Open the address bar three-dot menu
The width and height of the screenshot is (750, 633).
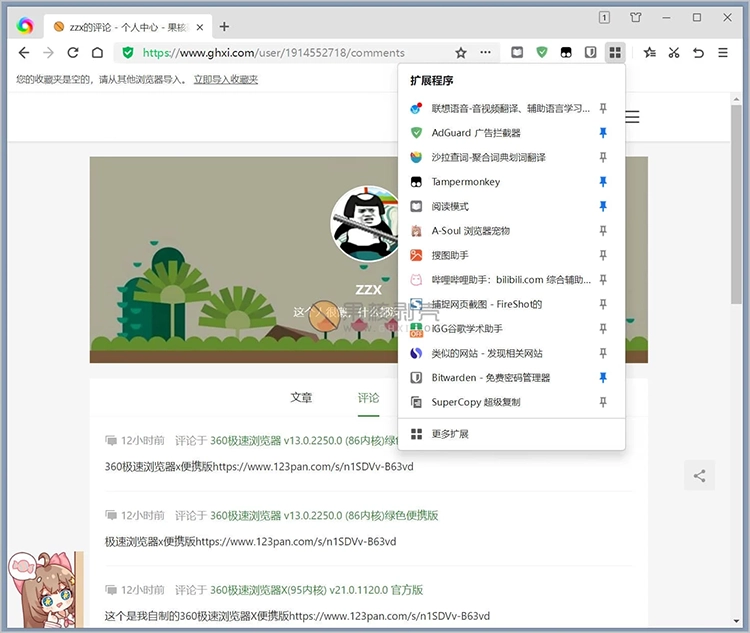[x=485, y=52]
